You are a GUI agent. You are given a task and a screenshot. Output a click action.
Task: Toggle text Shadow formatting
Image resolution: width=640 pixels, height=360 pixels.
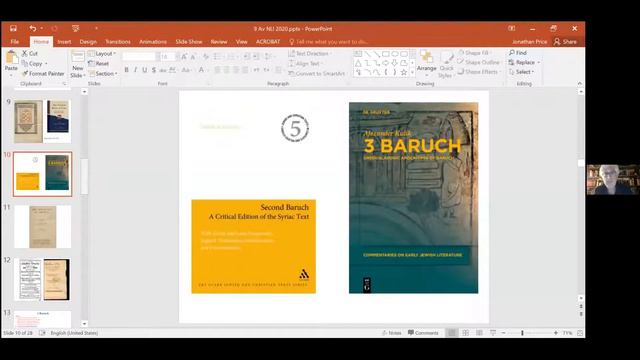point(154,70)
